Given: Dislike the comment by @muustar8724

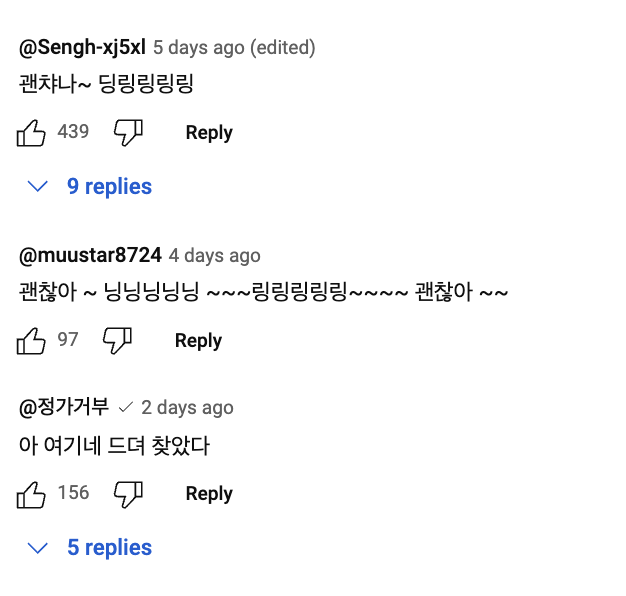Looking at the screenshot, I should point(117,341).
